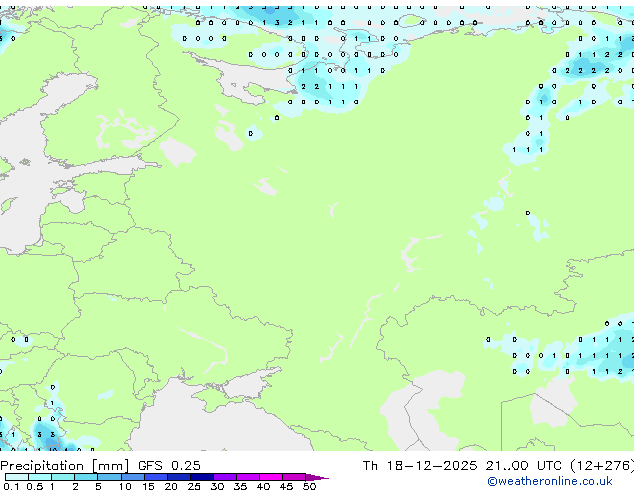The image size is (634, 490).
Task: Pick the 30–35 mm purple legend swatch
Action: [225, 477]
